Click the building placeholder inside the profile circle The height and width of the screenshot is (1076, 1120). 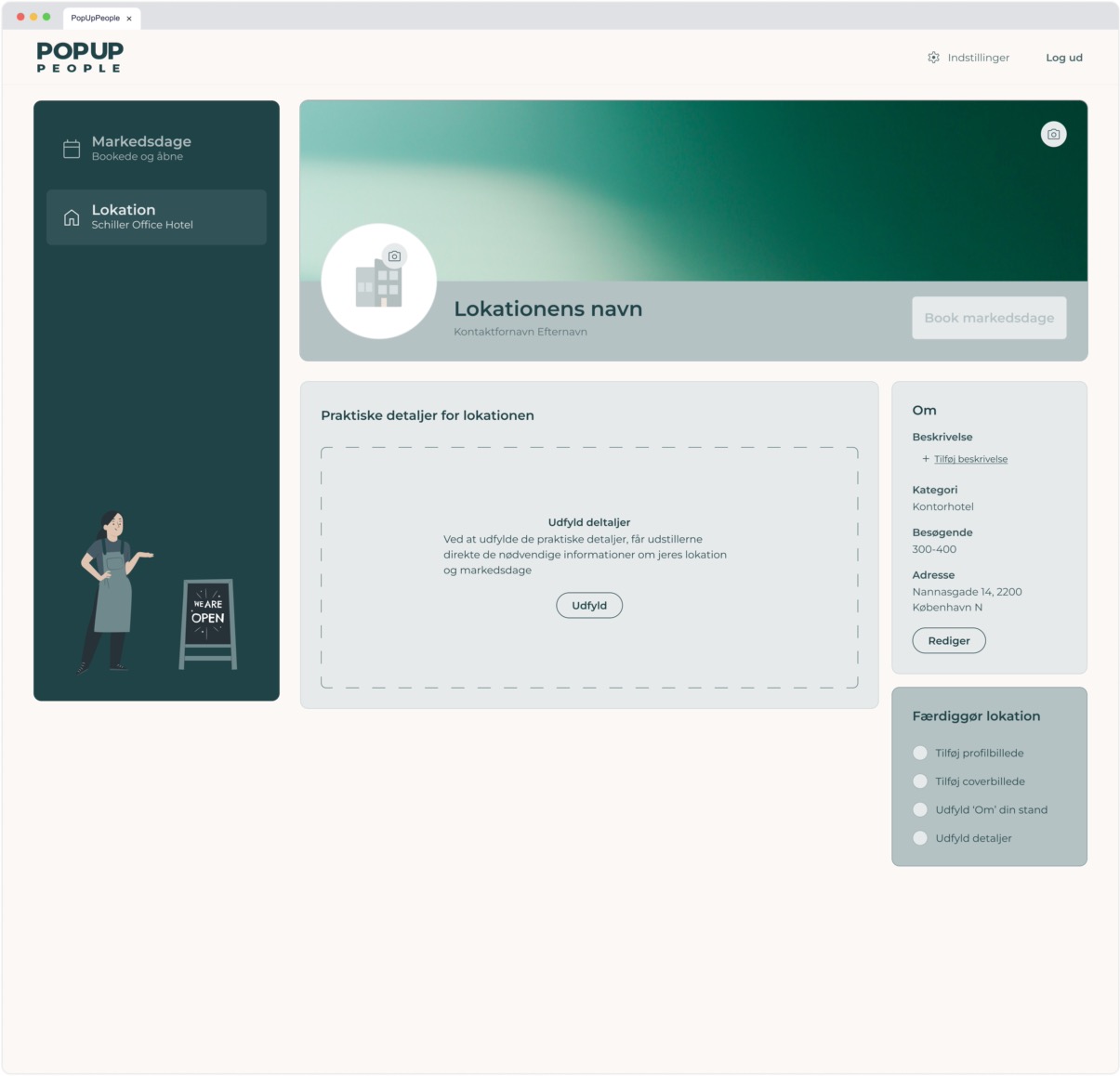pyautogui.click(x=378, y=285)
